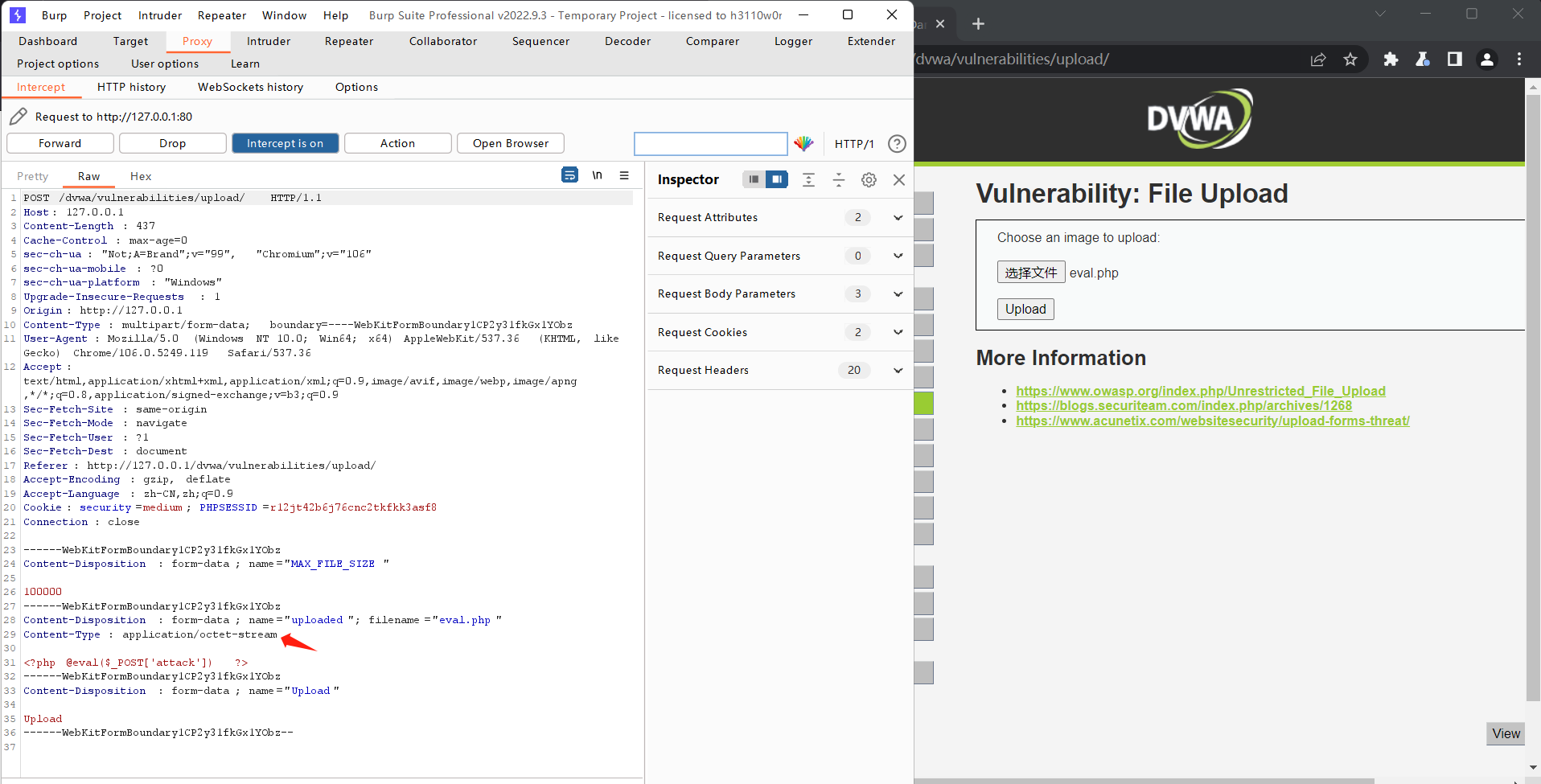Open the Window menu
The height and width of the screenshot is (784, 1541).
285,15
